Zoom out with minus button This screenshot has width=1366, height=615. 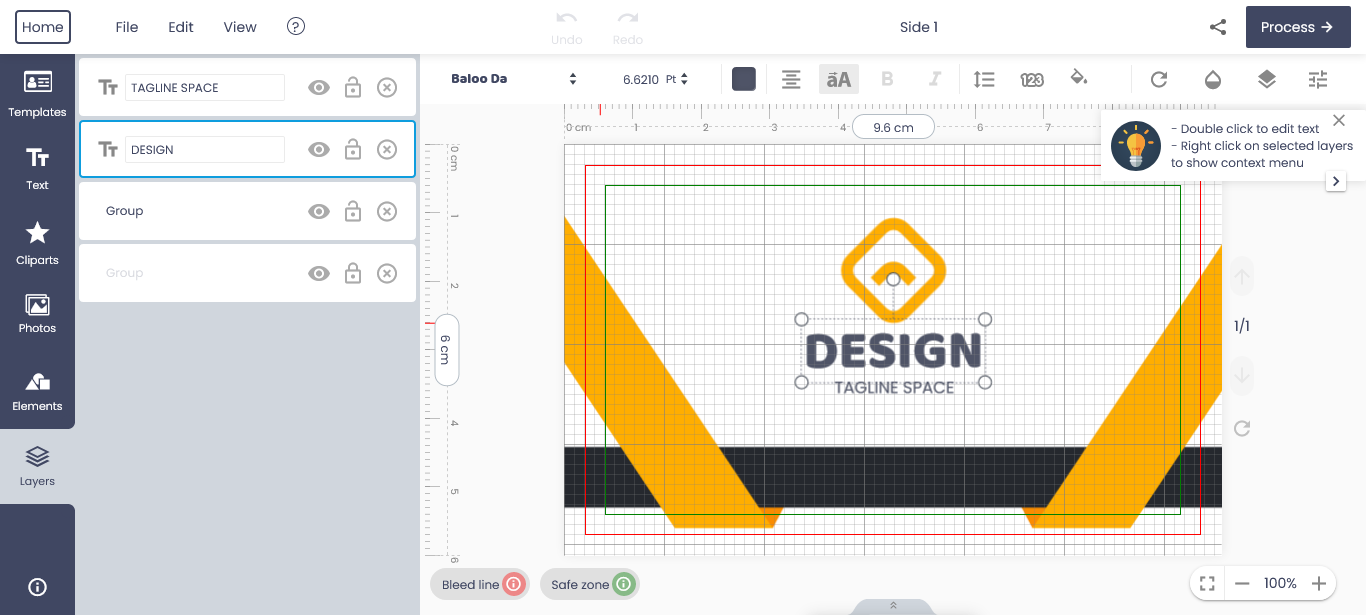(1242, 584)
